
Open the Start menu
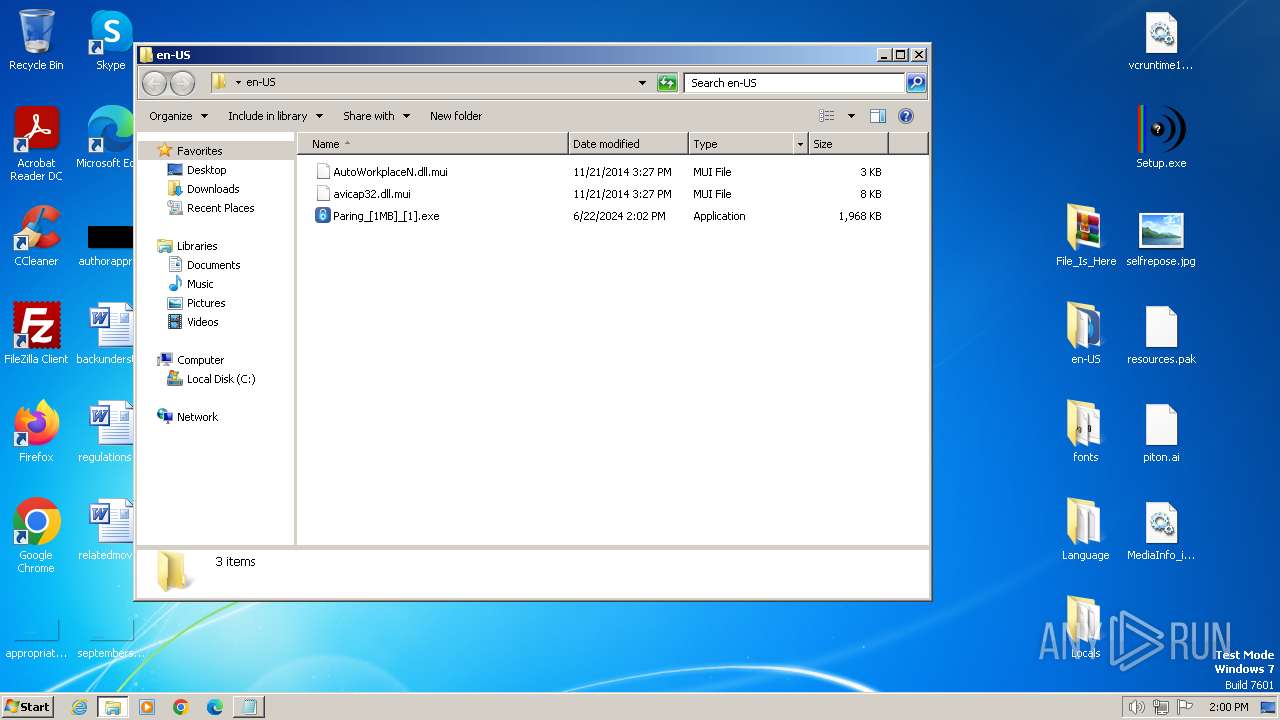tap(27, 707)
